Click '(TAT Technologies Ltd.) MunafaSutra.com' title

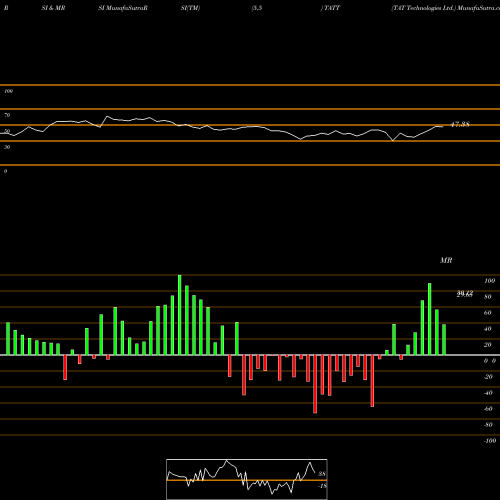coord(446,8)
